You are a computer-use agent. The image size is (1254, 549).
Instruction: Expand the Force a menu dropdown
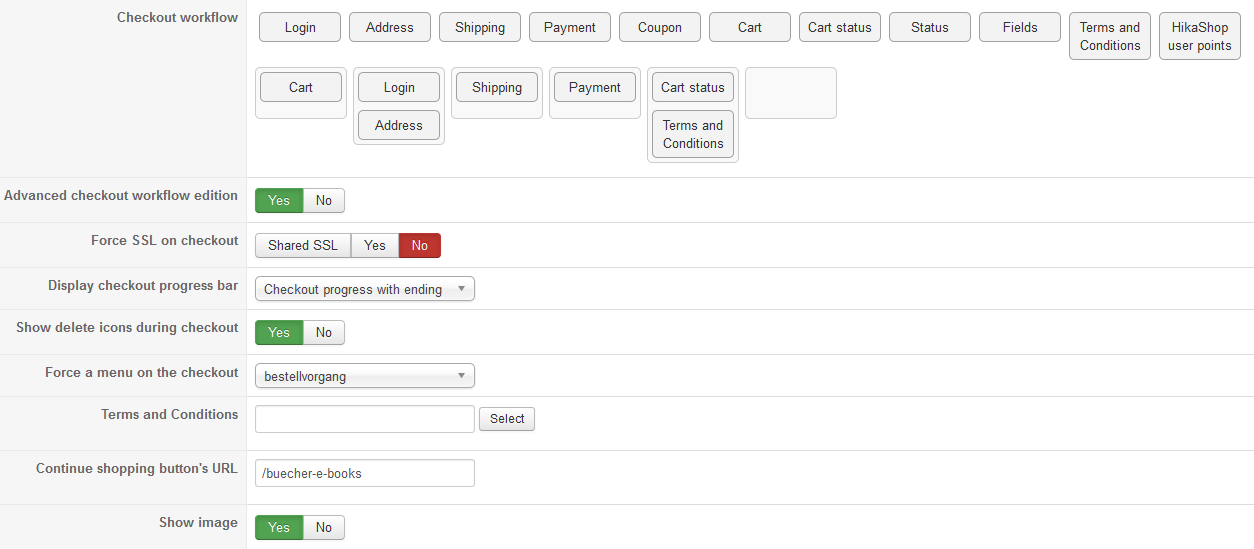tap(365, 376)
